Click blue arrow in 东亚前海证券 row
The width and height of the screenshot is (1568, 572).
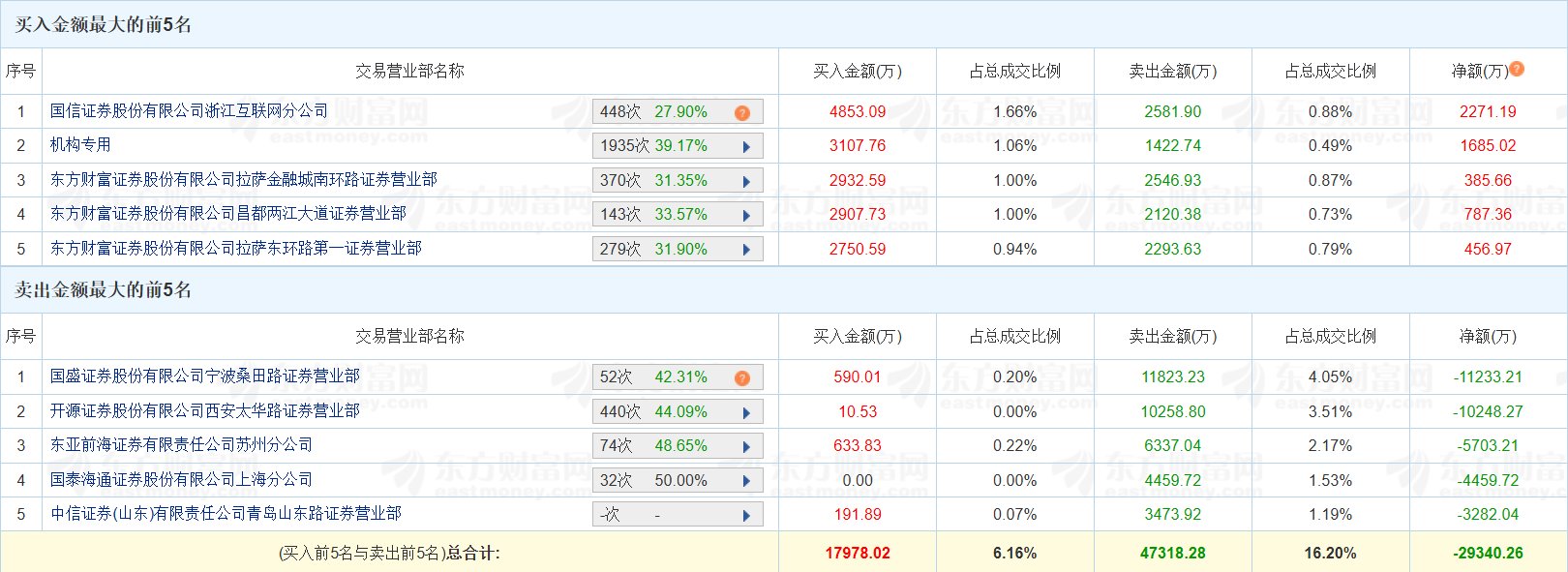pyautogui.click(x=746, y=447)
